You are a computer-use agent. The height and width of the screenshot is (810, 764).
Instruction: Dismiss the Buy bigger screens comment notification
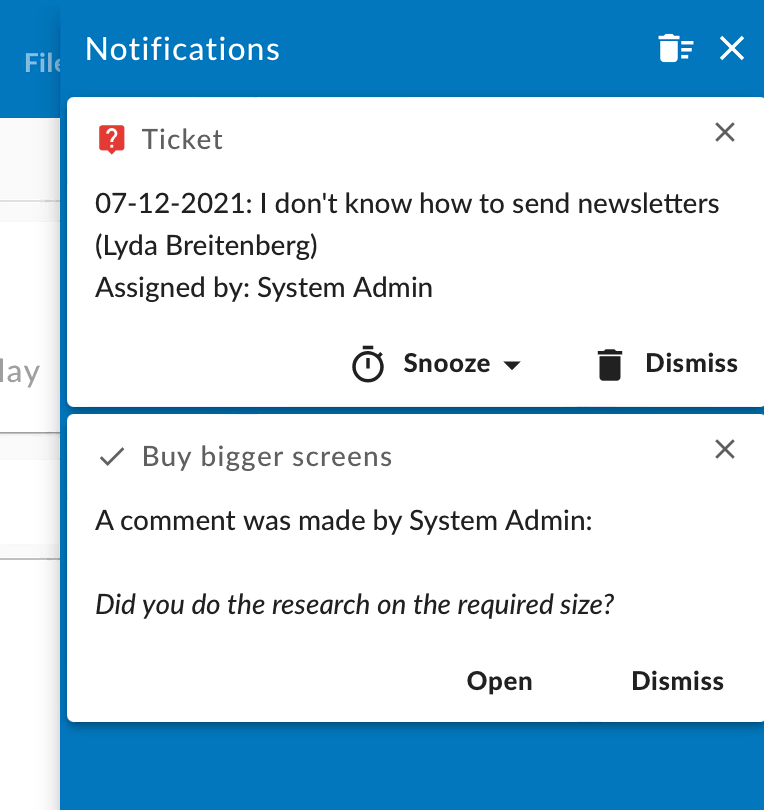[x=677, y=681]
